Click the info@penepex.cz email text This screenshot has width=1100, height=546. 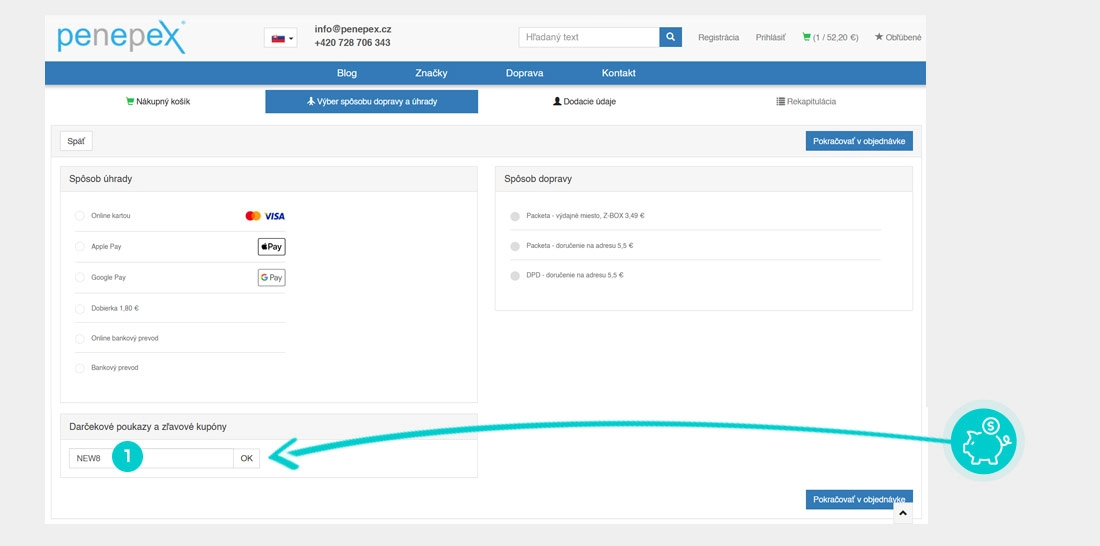tap(353, 29)
